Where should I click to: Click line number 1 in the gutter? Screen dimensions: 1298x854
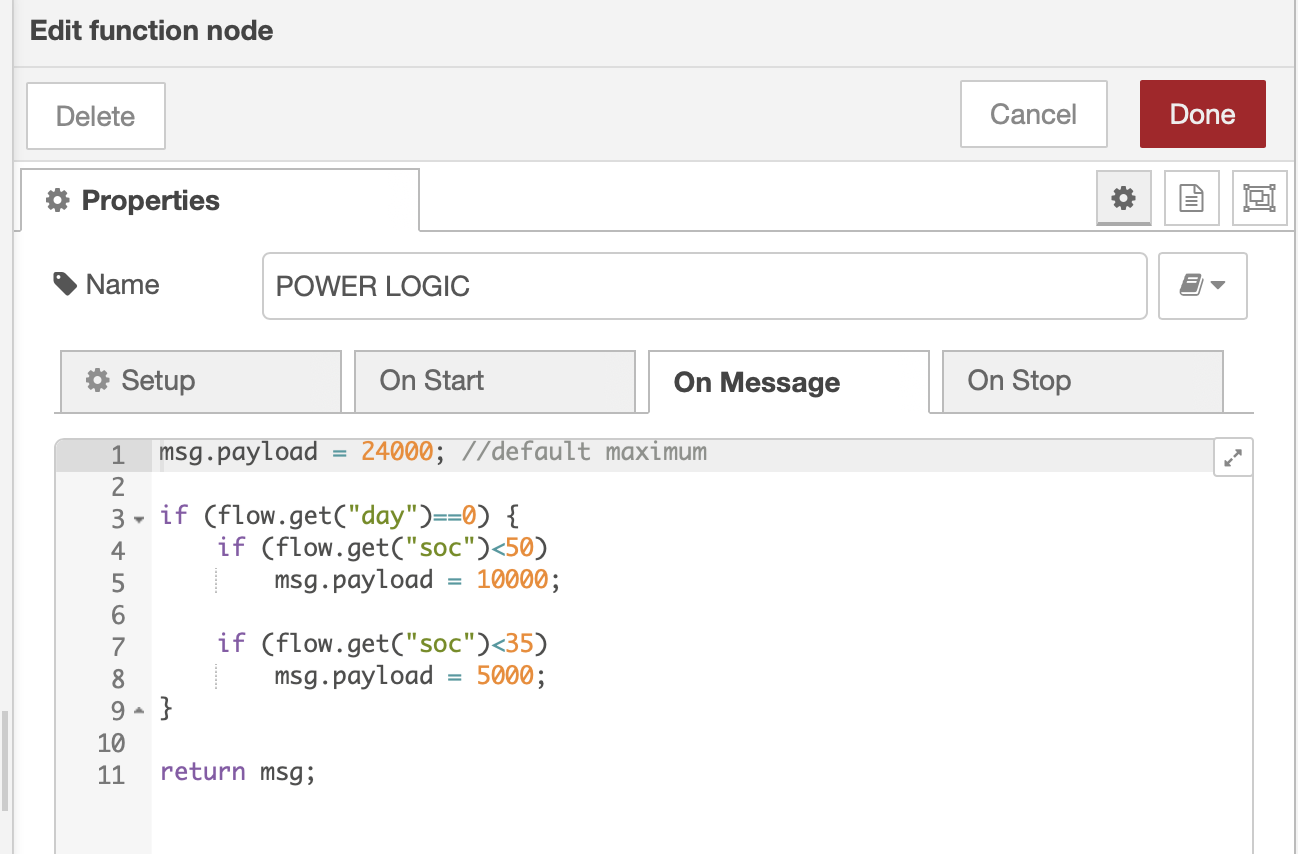click(118, 455)
